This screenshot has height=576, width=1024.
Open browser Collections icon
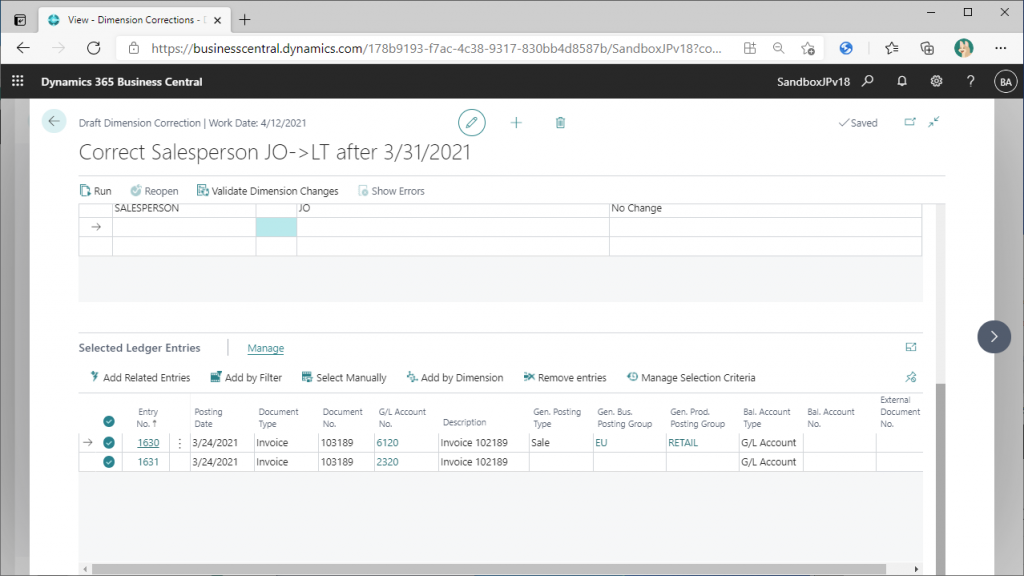pos(927,48)
